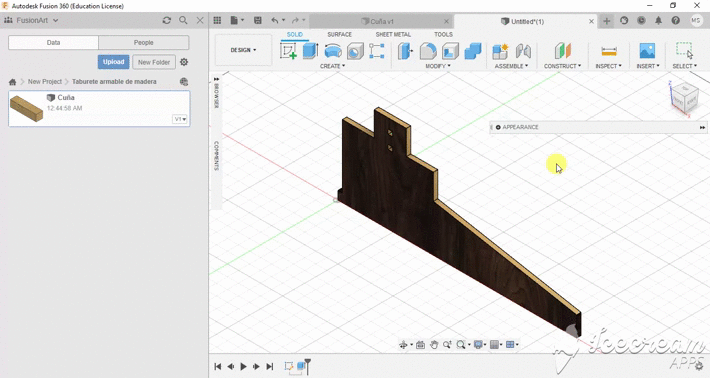Select the Combine tool
Image resolution: width=710 pixels, height=378 pixels.
point(472,51)
